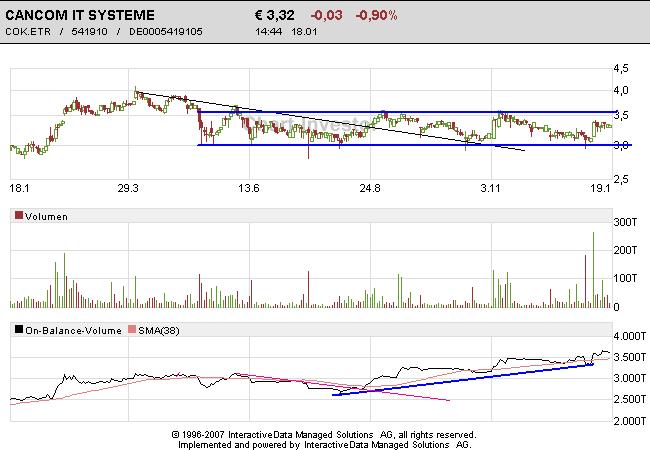Click the tallest volume bar near 19.1

tap(593, 270)
